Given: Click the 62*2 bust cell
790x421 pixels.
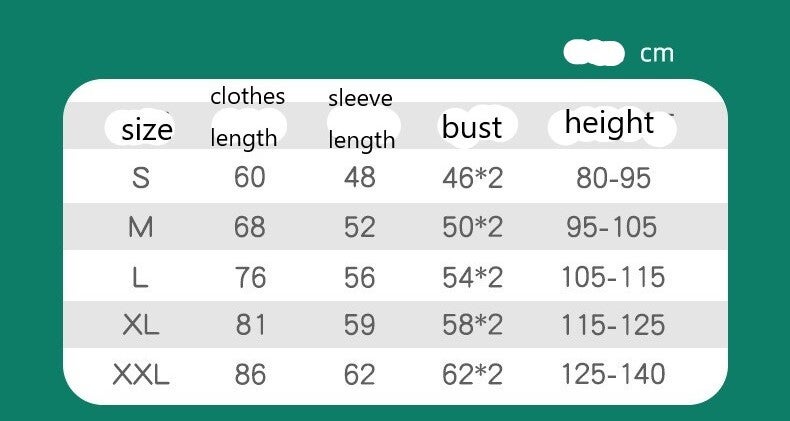Looking at the screenshot, I should (x=472, y=375).
